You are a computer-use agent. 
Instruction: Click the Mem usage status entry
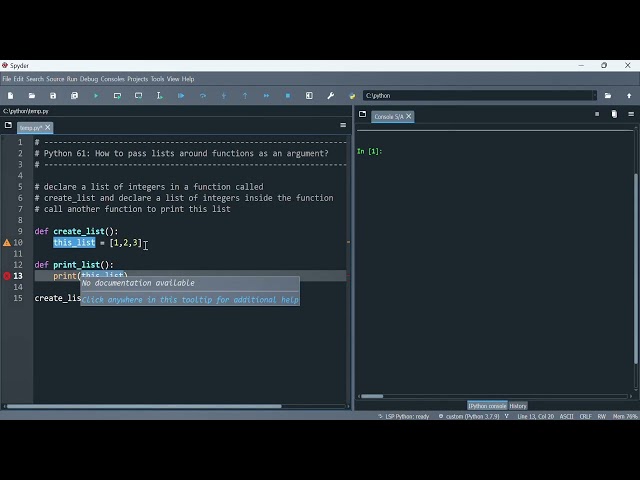[625, 416]
